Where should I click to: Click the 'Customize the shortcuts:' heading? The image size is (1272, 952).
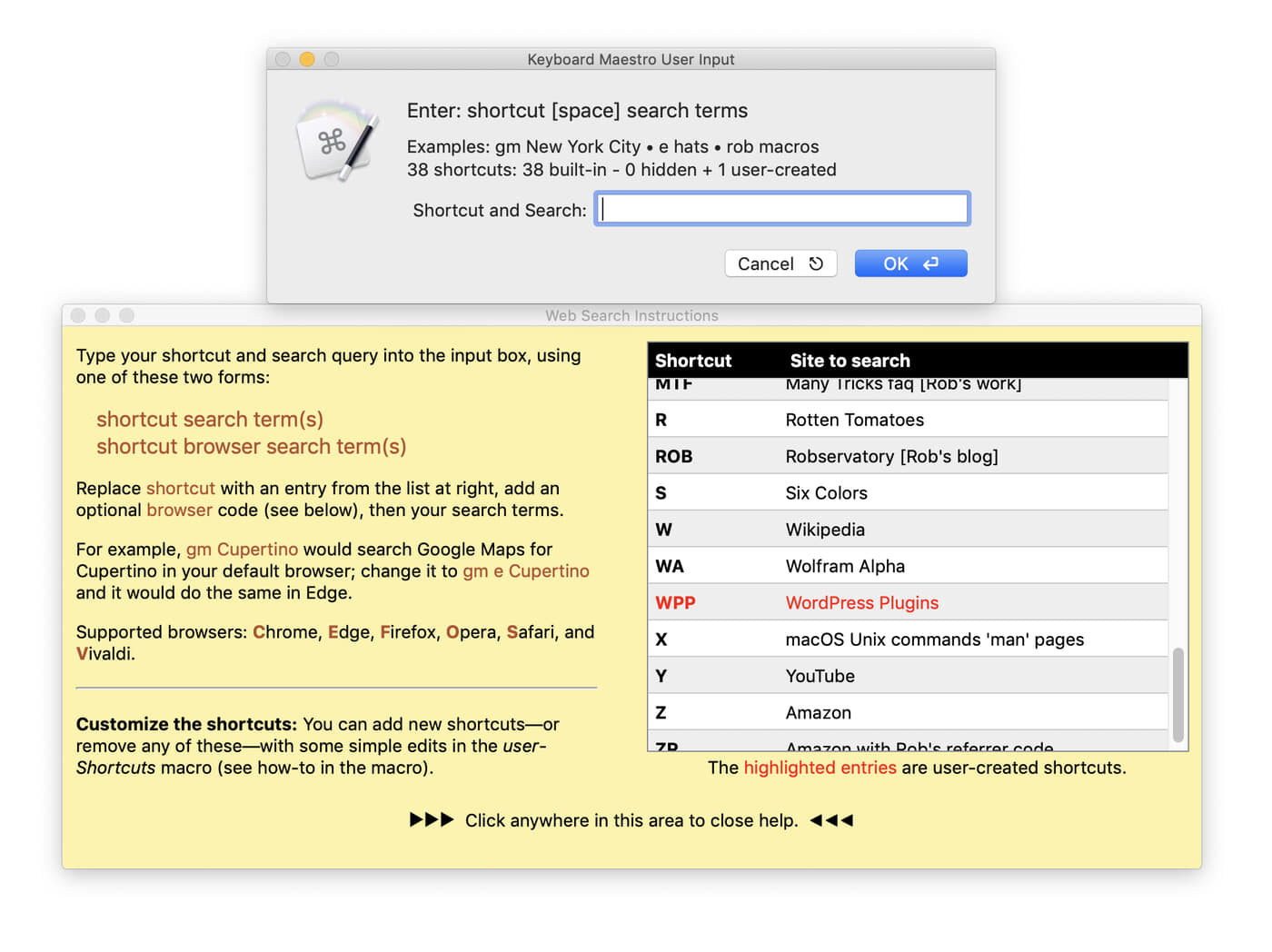186,724
